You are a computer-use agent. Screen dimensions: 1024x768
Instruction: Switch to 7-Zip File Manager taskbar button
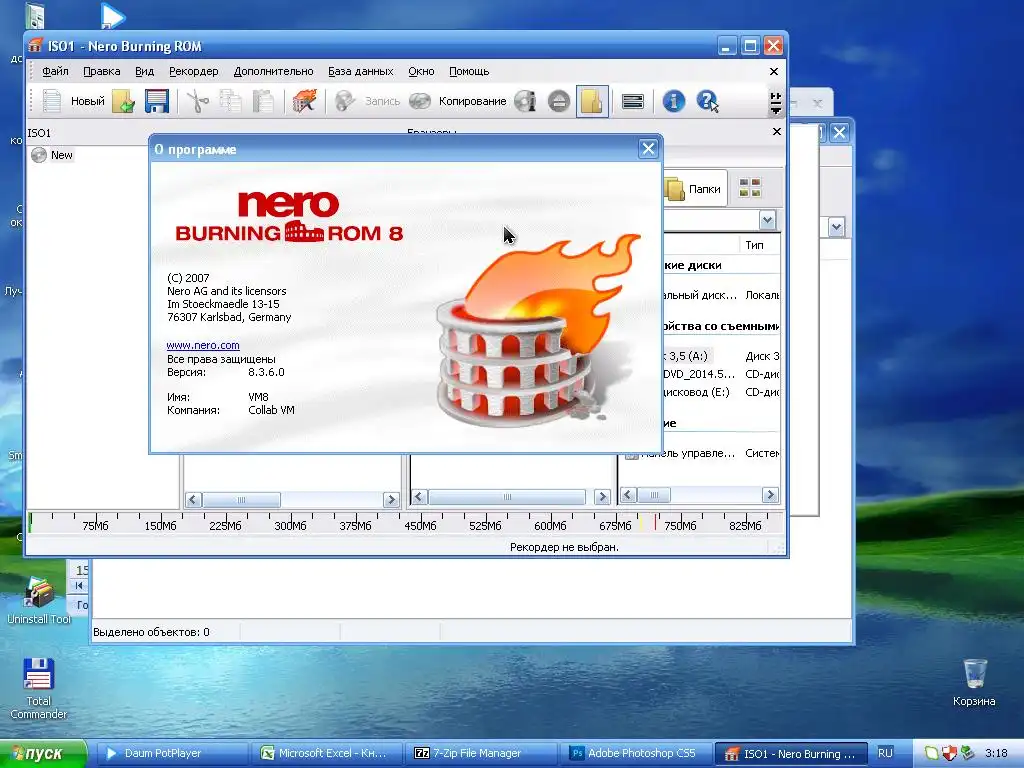click(482, 754)
